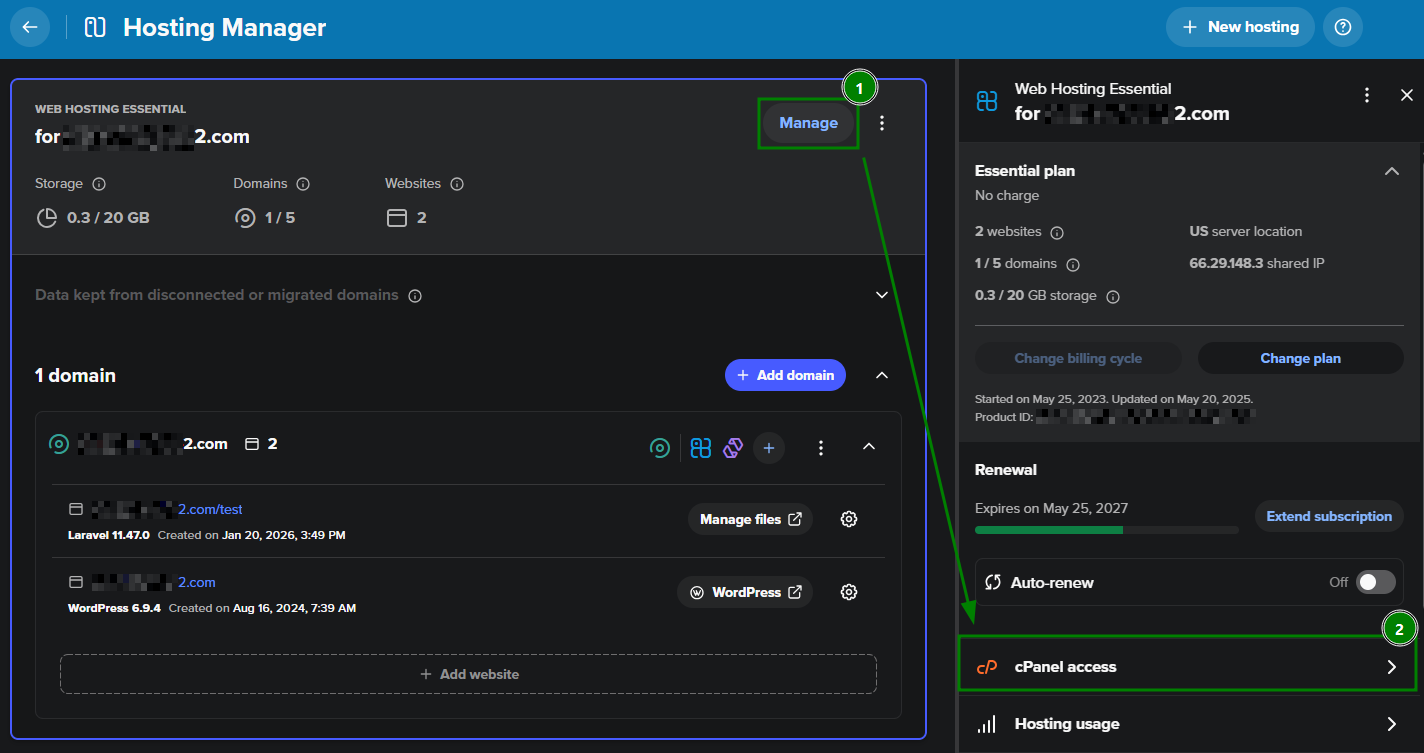Viewport: 1424px width, 753px height.
Task: Go back using the header arrow
Action: tap(30, 27)
